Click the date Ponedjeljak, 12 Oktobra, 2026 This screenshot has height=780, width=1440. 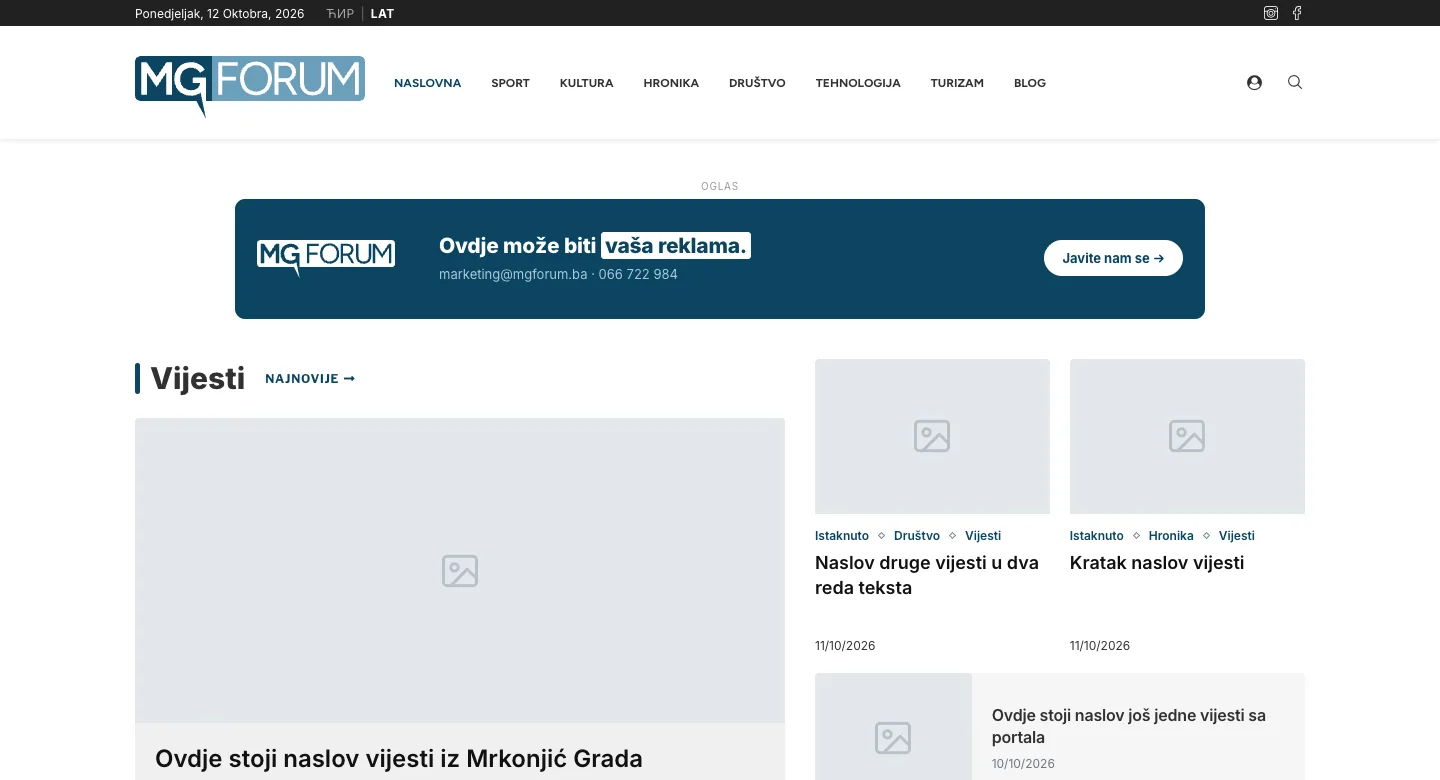click(x=220, y=14)
